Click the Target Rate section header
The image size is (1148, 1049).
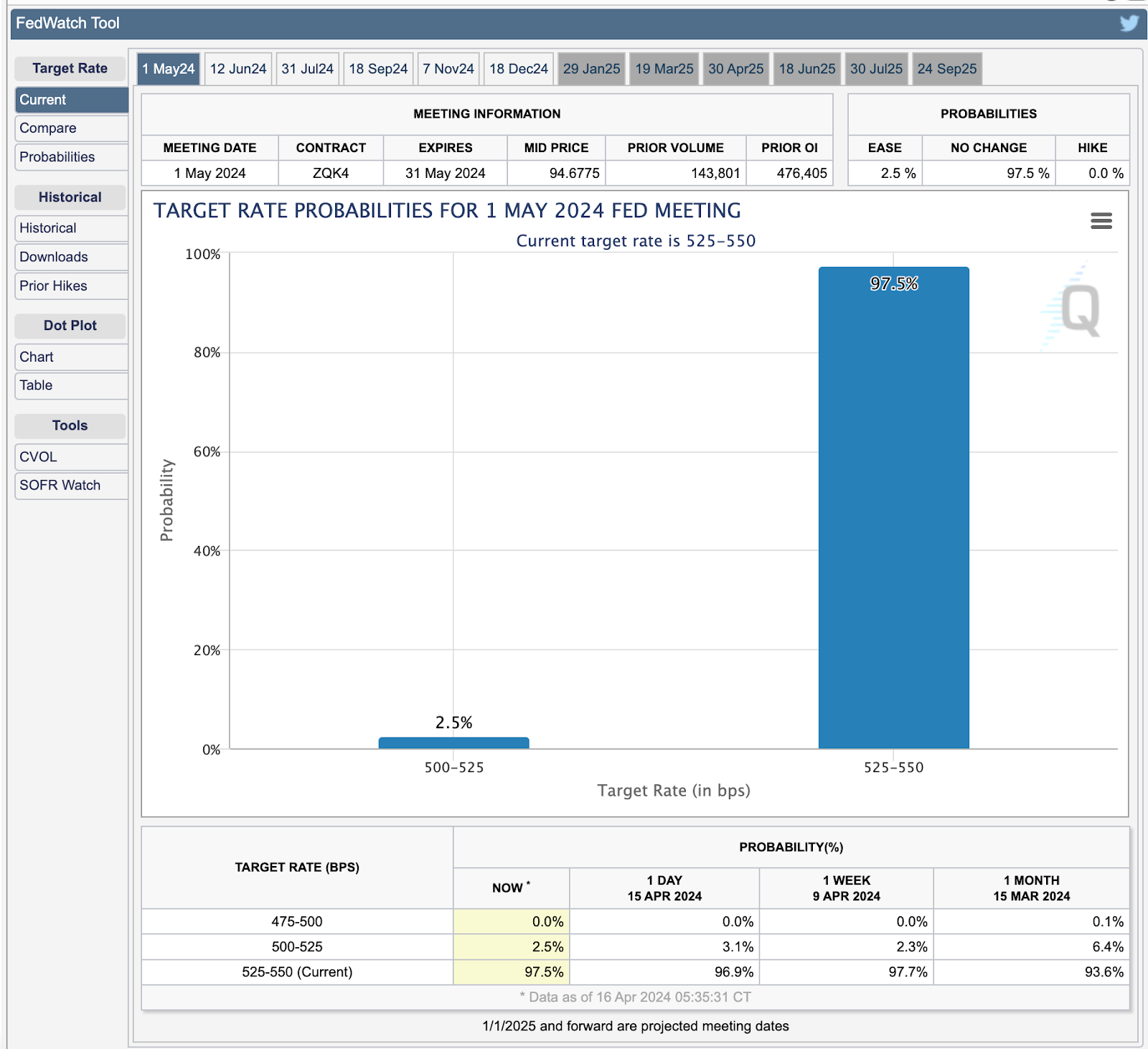point(70,68)
